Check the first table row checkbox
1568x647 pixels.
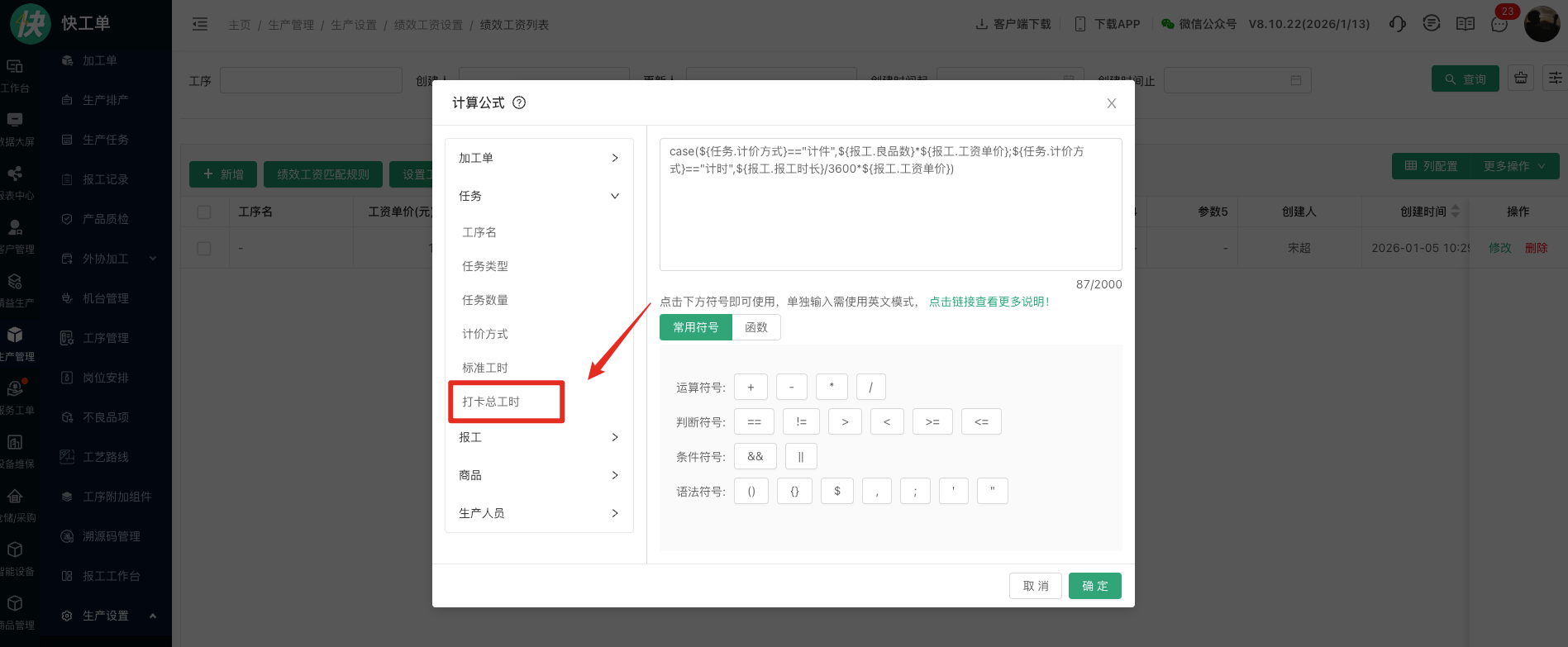pyautogui.click(x=204, y=249)
